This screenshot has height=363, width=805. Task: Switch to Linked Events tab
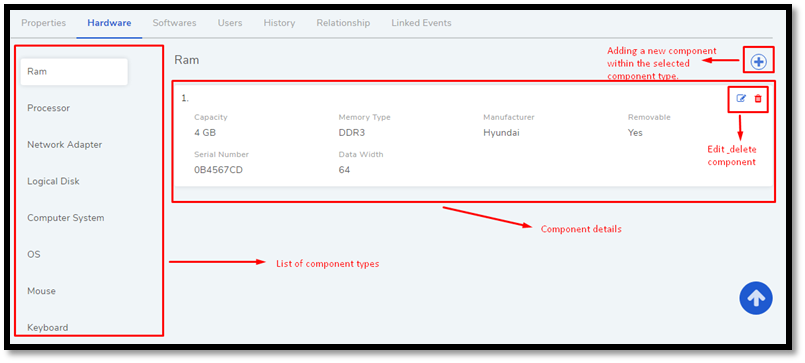[421, 23]
